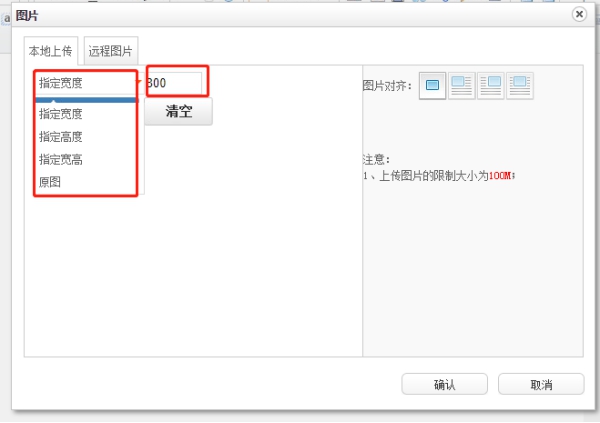
Task: Select 指定高度 in the dropdown list
Action: tap(61, 137)
